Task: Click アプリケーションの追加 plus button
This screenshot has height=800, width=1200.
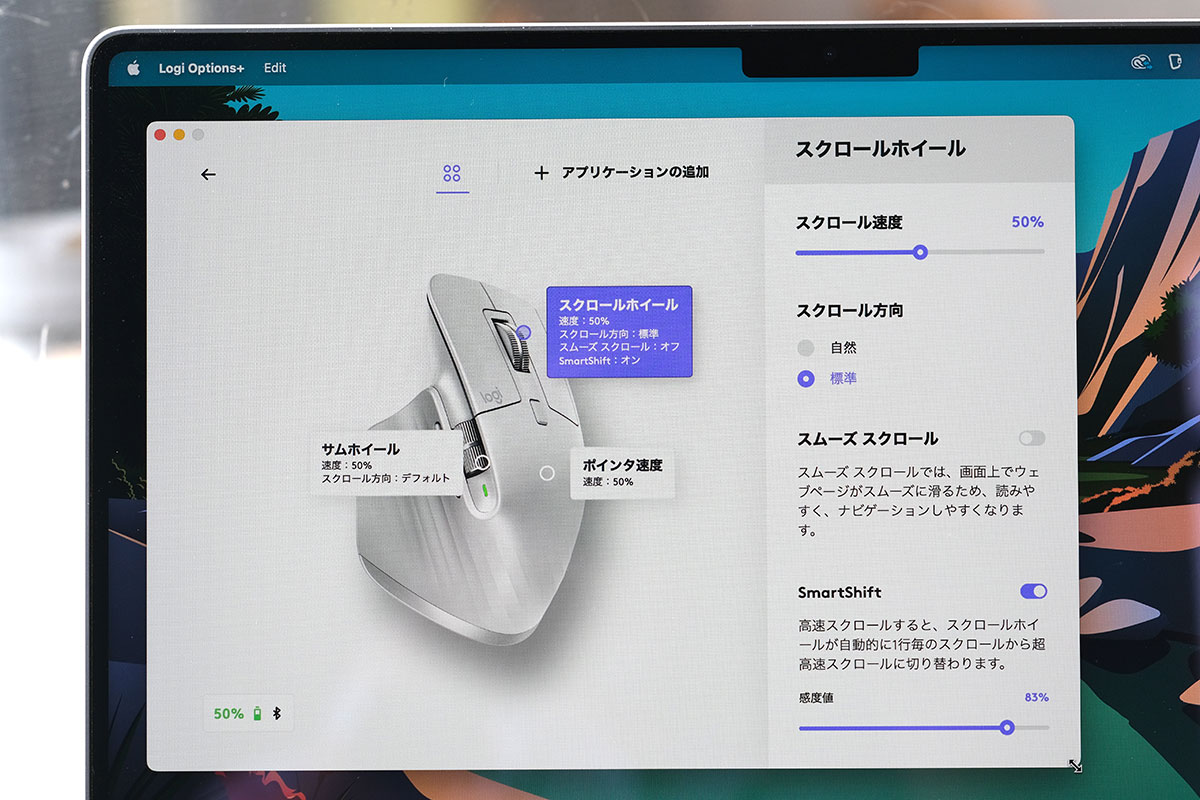Action: [x=621, y=172]
